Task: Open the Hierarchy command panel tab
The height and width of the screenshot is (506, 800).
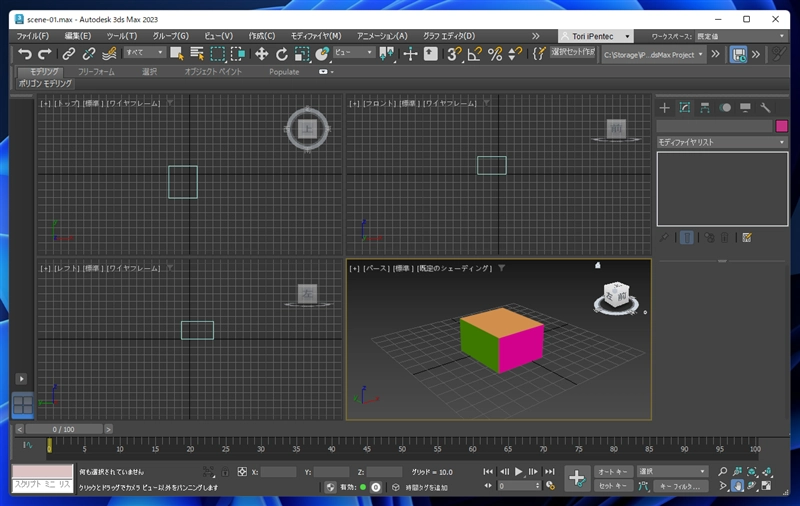Action: coord(705,108)
